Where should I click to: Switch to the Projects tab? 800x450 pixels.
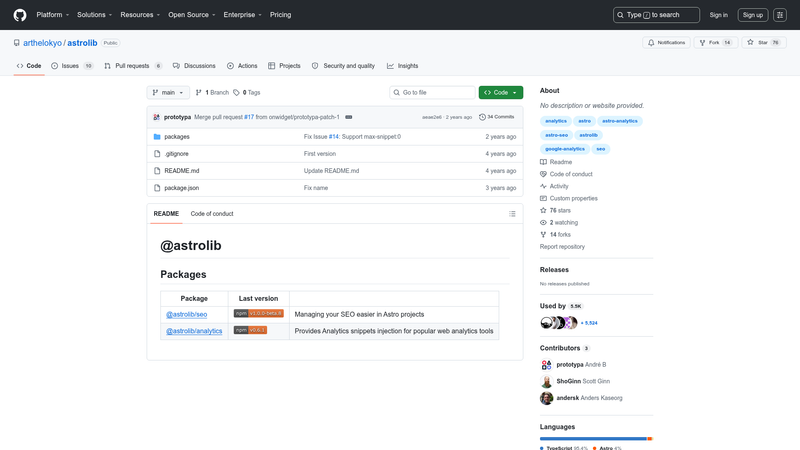[284, 66]
